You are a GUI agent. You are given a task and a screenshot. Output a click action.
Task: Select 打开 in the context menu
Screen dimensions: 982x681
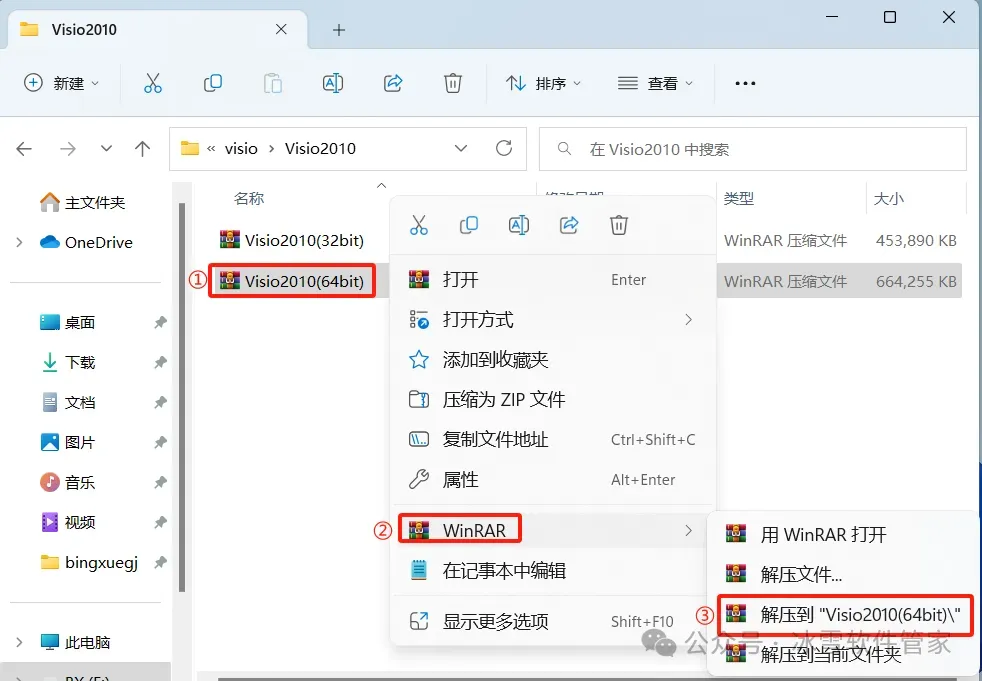tap(553, 279)
